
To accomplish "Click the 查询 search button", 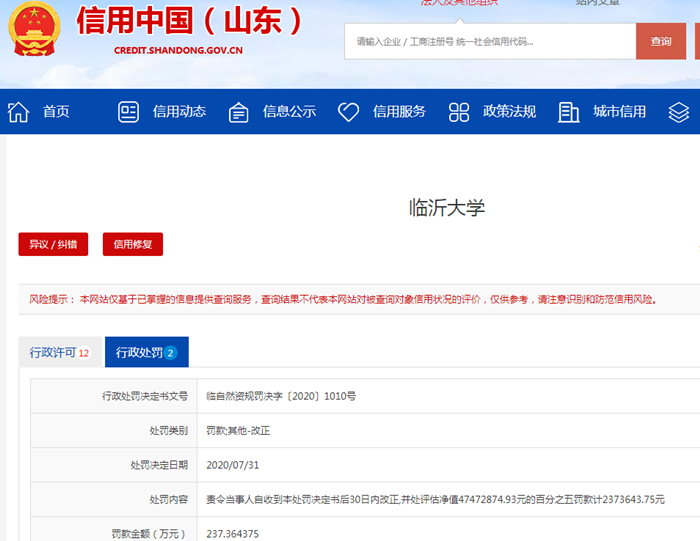I will click(x=661, y=42).
